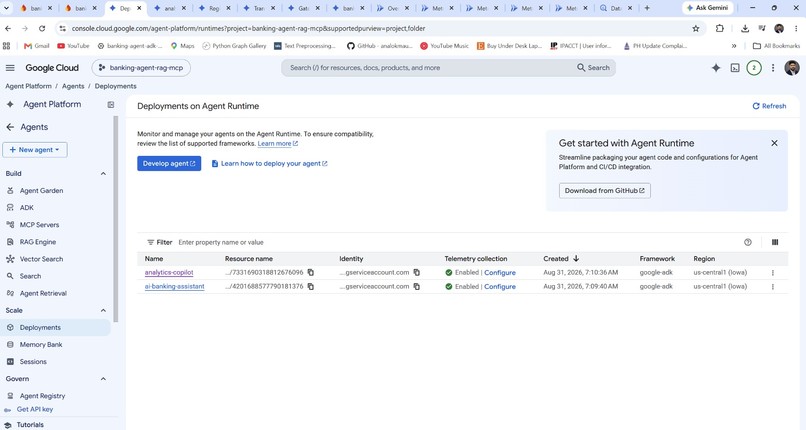This screenshot has height=430, width=806.
Task: Open the user account avatar
Action: [x=792, y=68]
